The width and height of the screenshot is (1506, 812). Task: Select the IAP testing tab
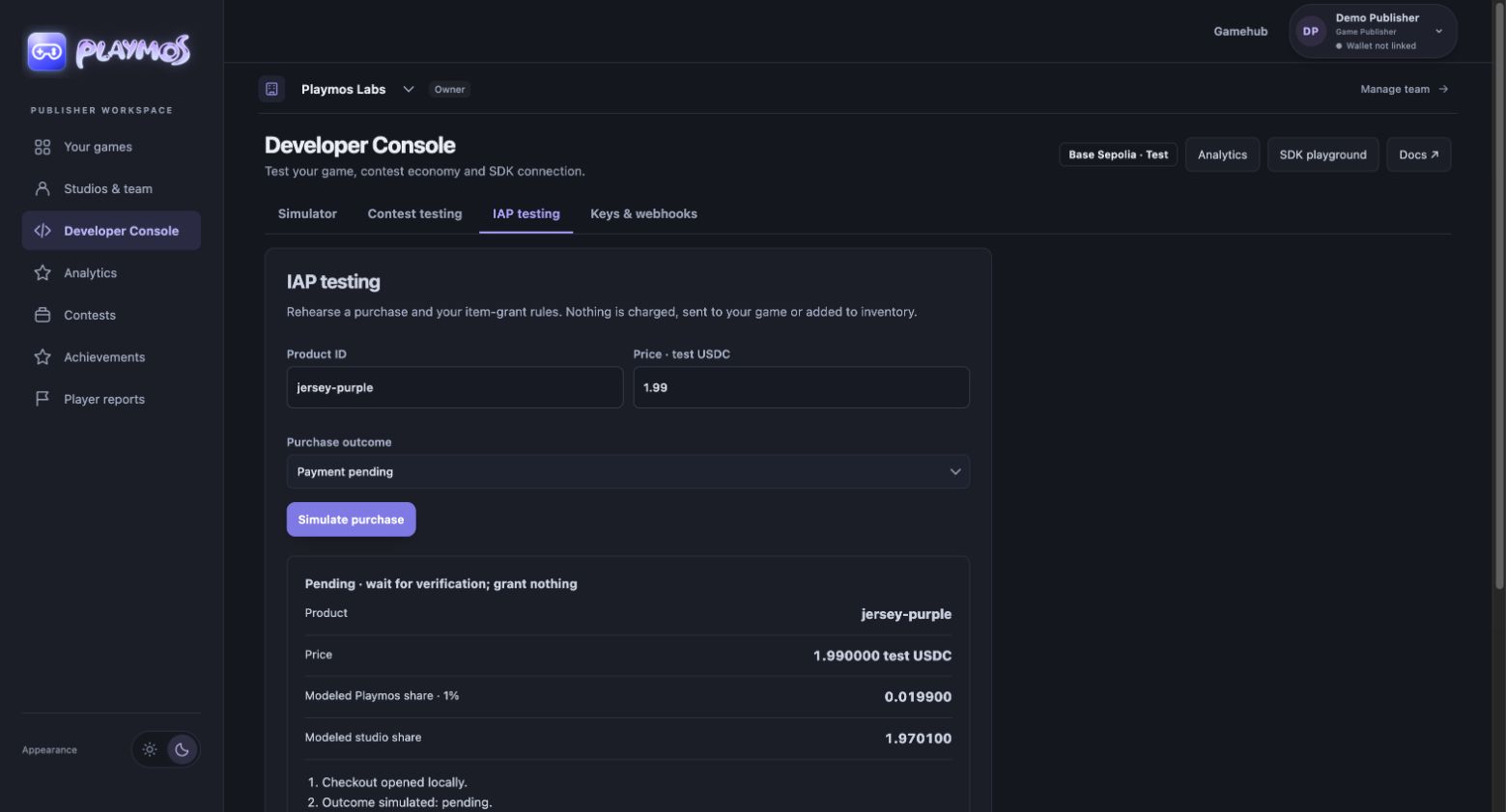(x=526, y=213)
